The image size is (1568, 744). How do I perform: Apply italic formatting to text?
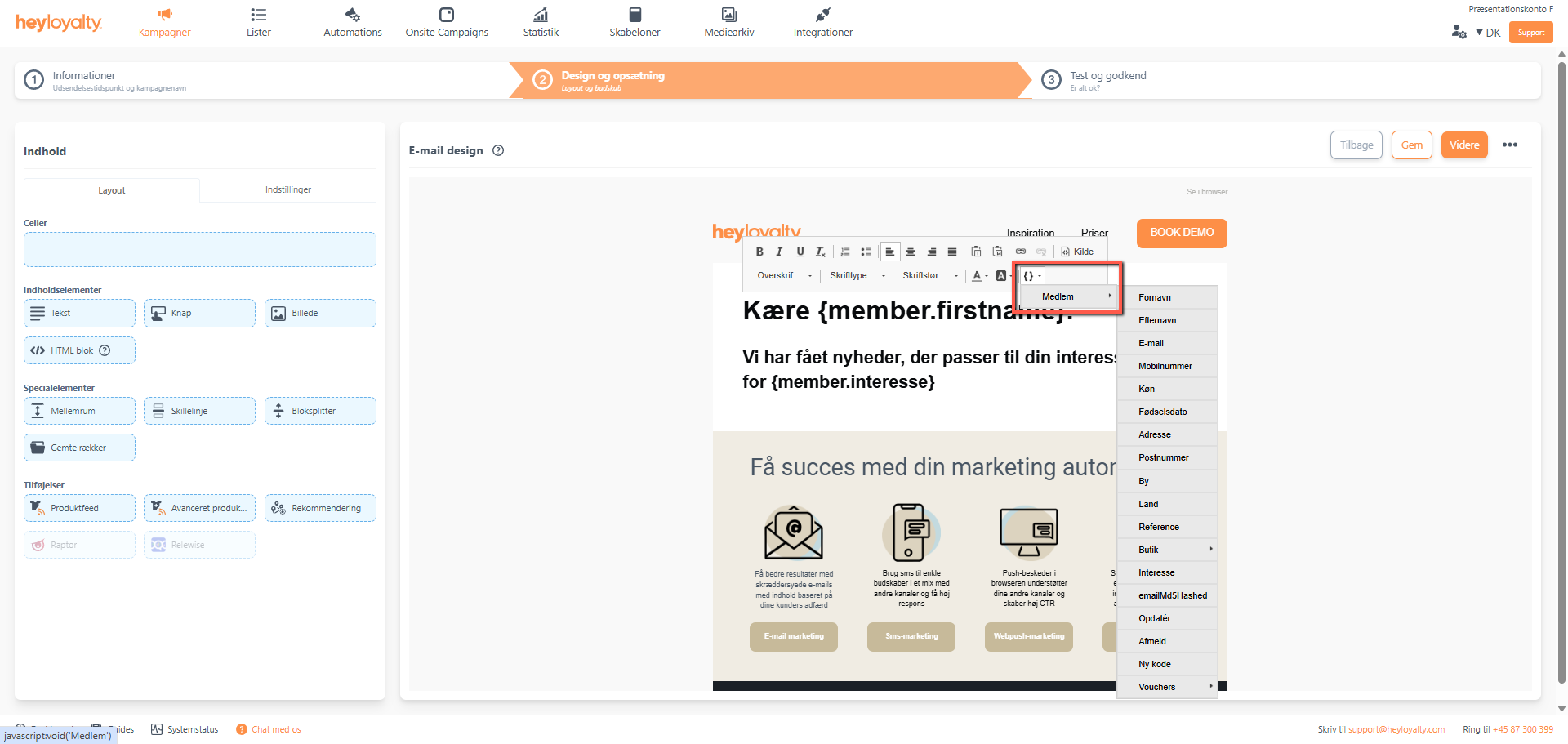[x=779, y=252]
